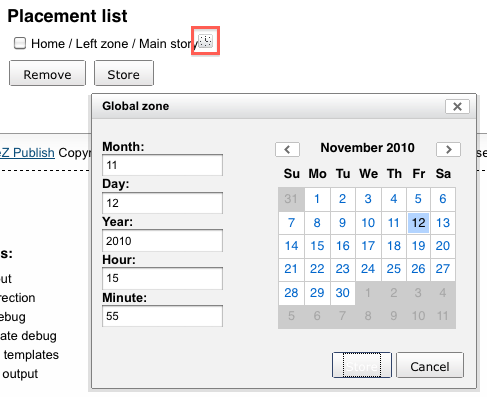
Task: Cancel the Global zone dialog
Action: (430, 365)
